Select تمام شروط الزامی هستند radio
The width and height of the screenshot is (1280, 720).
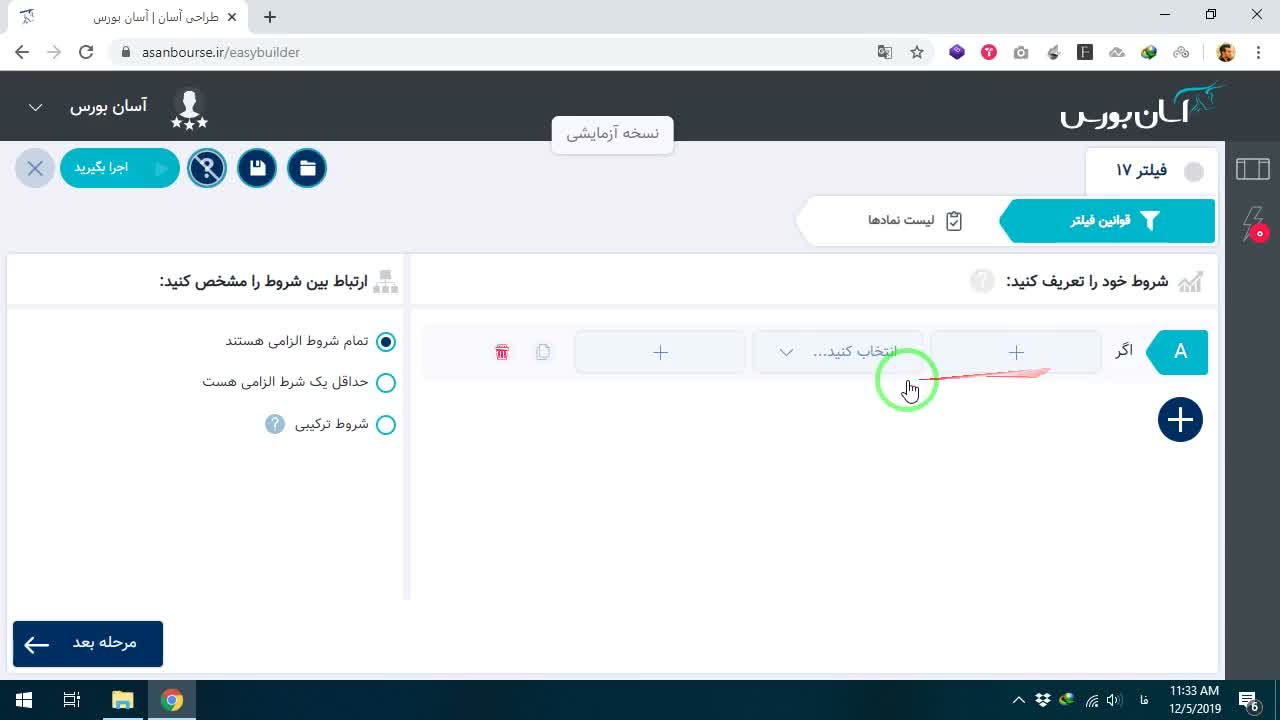pos(386,341)
